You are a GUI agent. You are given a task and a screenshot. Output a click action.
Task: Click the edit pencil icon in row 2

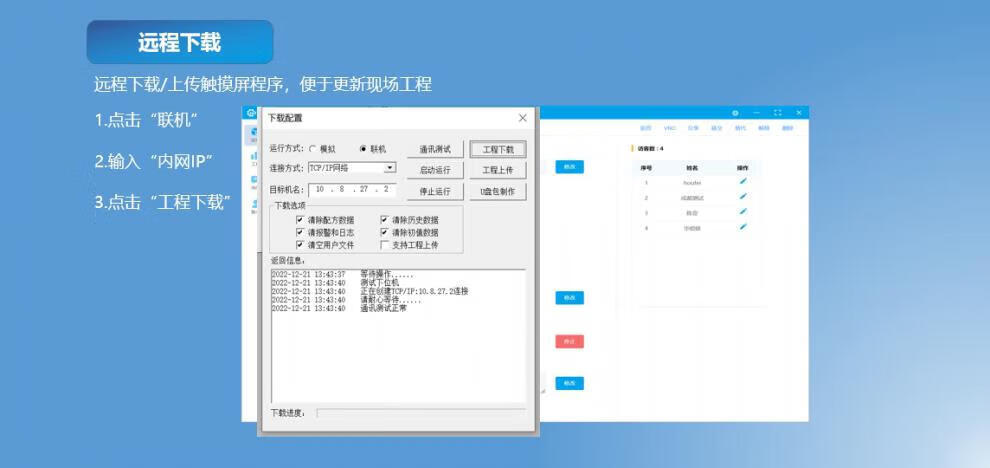tap(742, 197)
